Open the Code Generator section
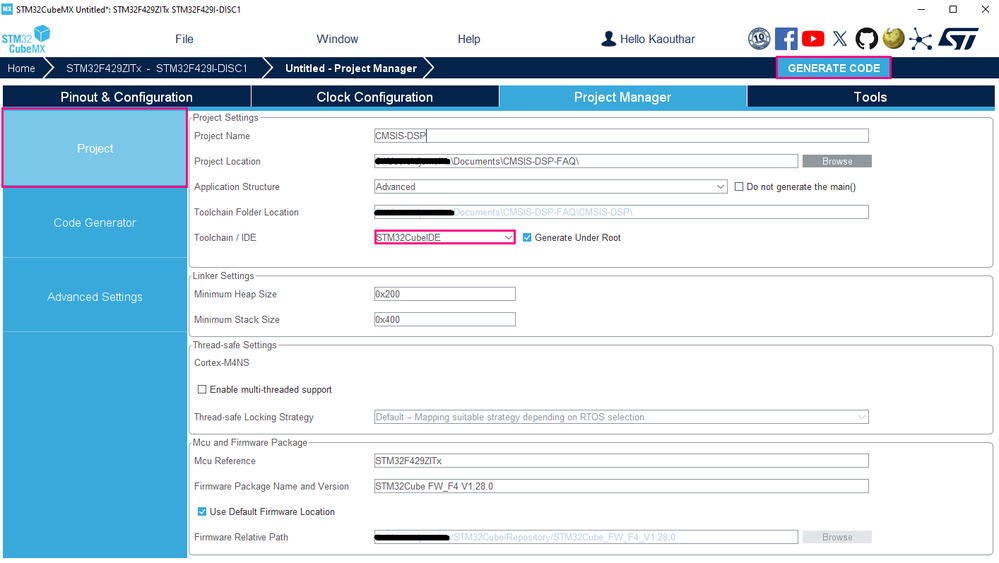 point(95,223)
